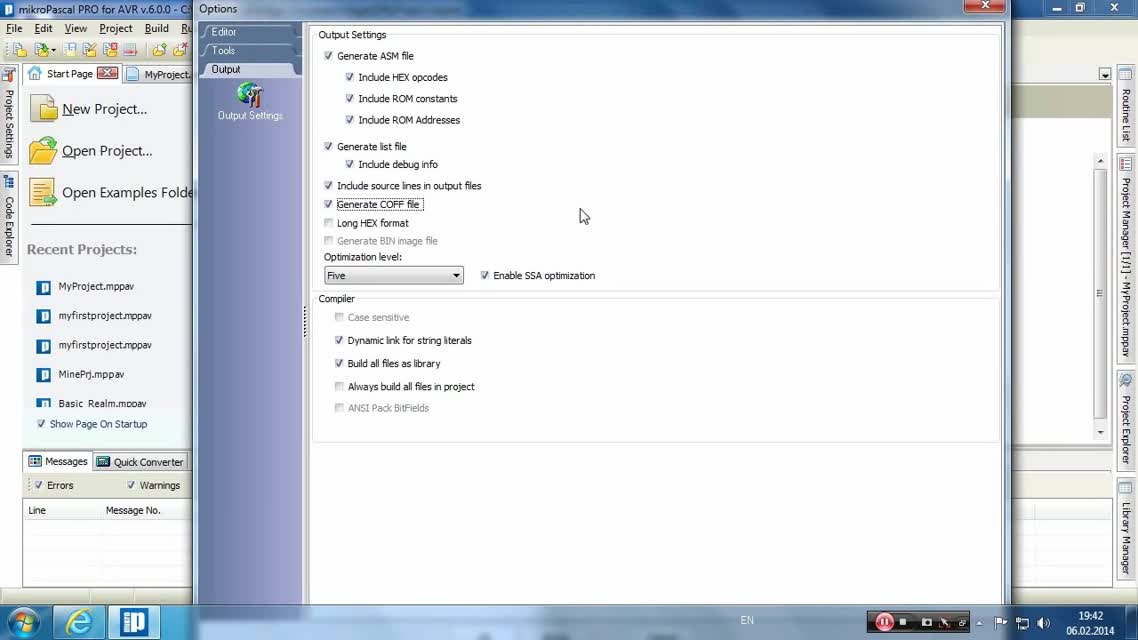The image size is (1138, 640).
Task: Switch to the Quick Converter tab
Action: (141, 462)
